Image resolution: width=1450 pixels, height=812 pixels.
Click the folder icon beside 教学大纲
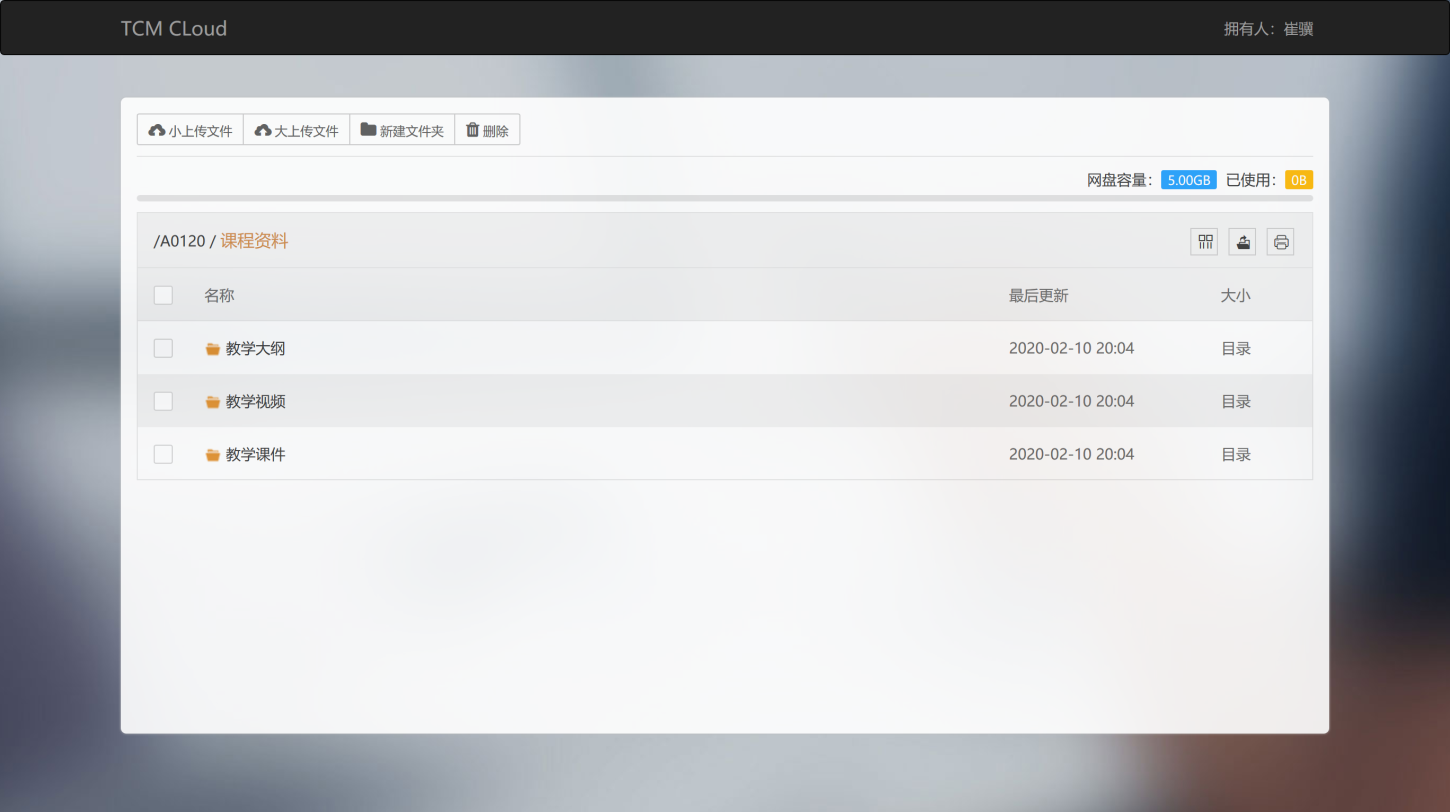pos(212,349)
